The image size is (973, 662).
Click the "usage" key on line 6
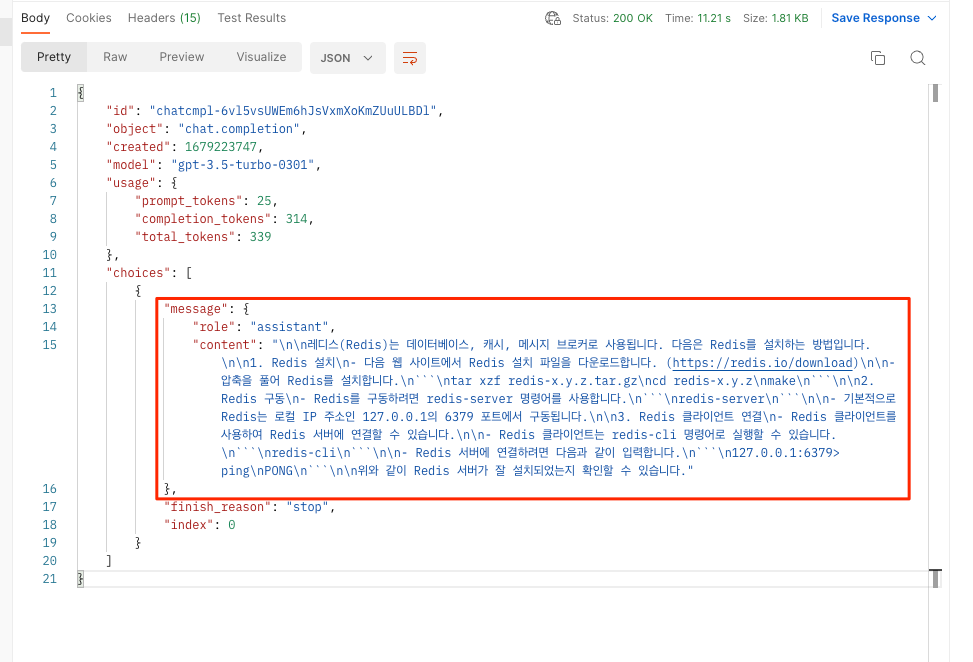131,183
